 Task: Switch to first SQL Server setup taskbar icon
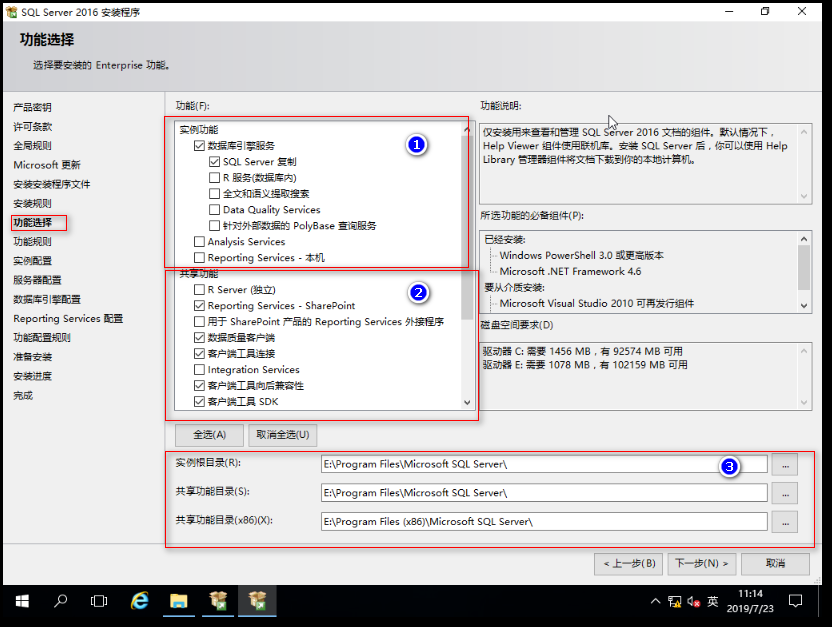click(x=218, y=601)
